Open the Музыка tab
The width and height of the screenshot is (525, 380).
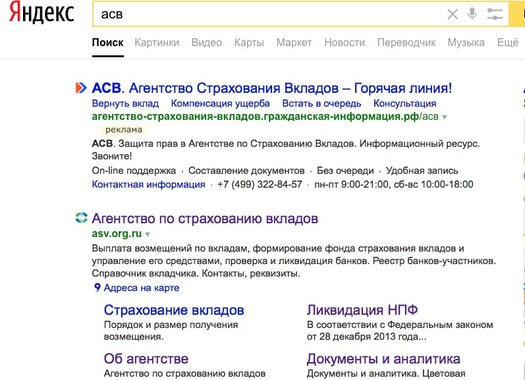[x=466, y=43]
